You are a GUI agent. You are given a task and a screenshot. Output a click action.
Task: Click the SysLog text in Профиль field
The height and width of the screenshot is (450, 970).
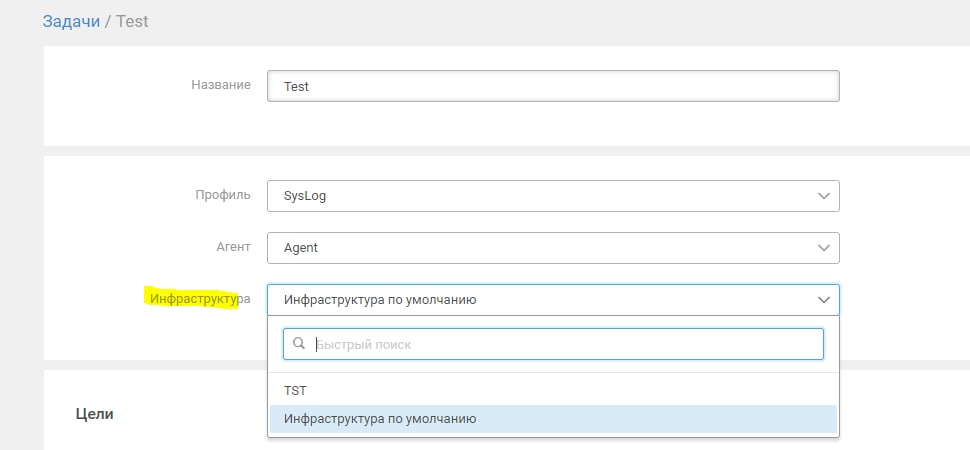pos(304,196)
